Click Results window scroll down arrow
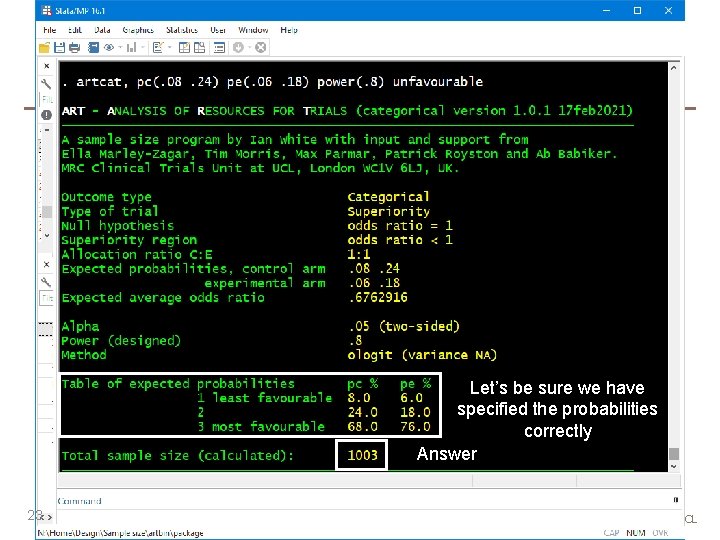 [673, 466]
